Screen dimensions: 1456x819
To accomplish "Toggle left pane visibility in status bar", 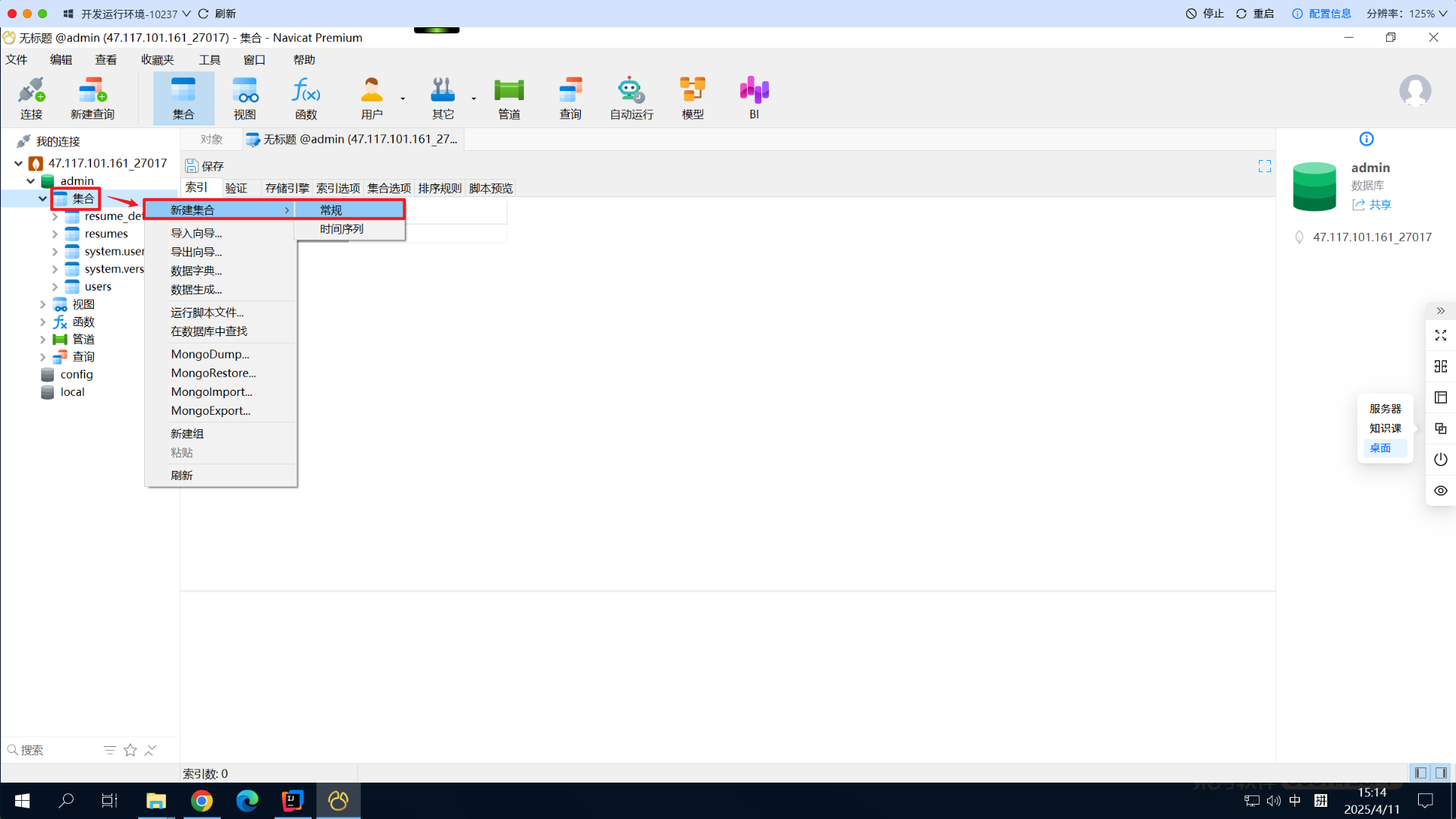I will click(x=1420, y=773).
